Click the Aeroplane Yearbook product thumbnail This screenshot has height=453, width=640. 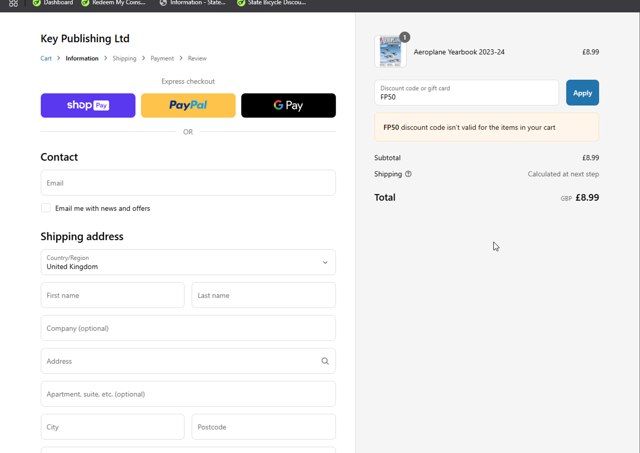point(390,52)
